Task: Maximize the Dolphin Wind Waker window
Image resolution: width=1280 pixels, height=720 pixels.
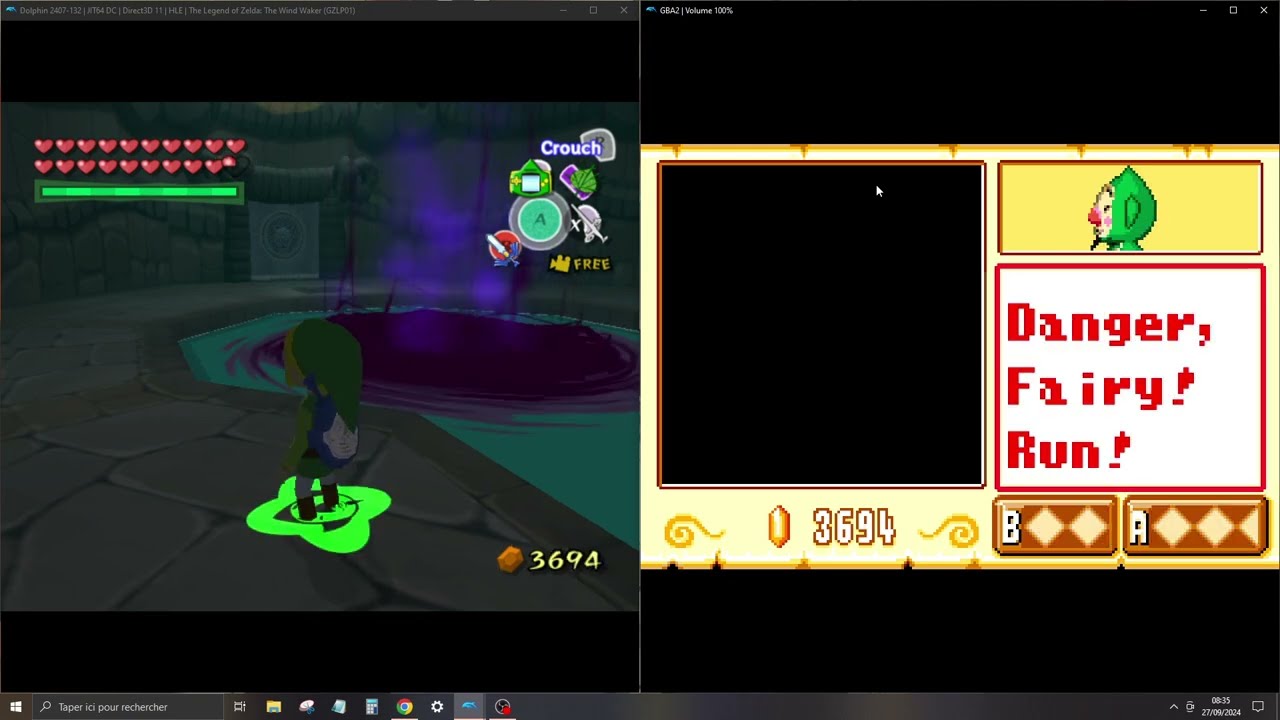Action: click(593, 10)
